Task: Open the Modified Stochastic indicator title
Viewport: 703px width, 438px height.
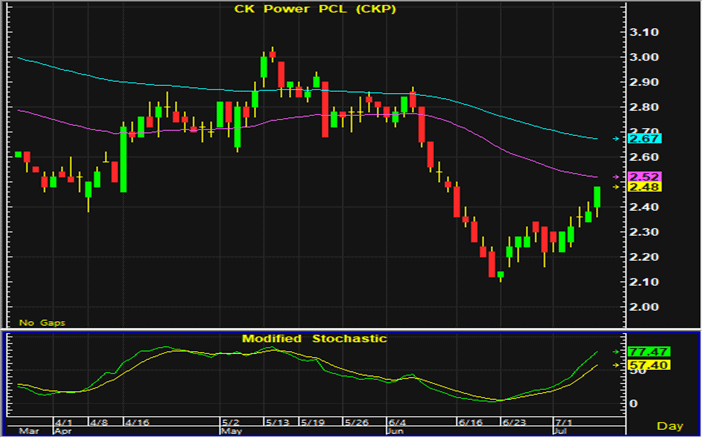Action: coord(314,338)
